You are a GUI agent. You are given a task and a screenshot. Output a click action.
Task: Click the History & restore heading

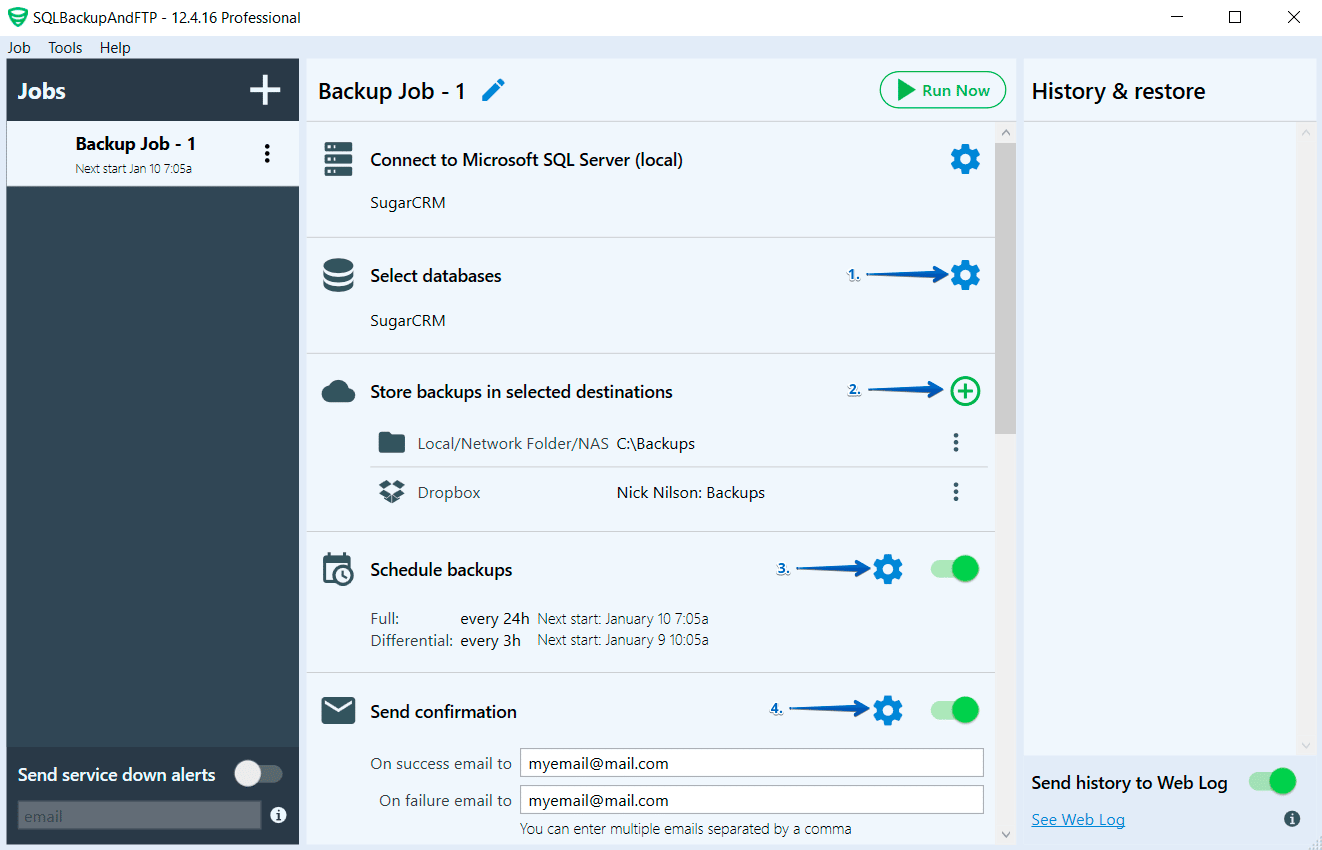(x=1118, y=91)
